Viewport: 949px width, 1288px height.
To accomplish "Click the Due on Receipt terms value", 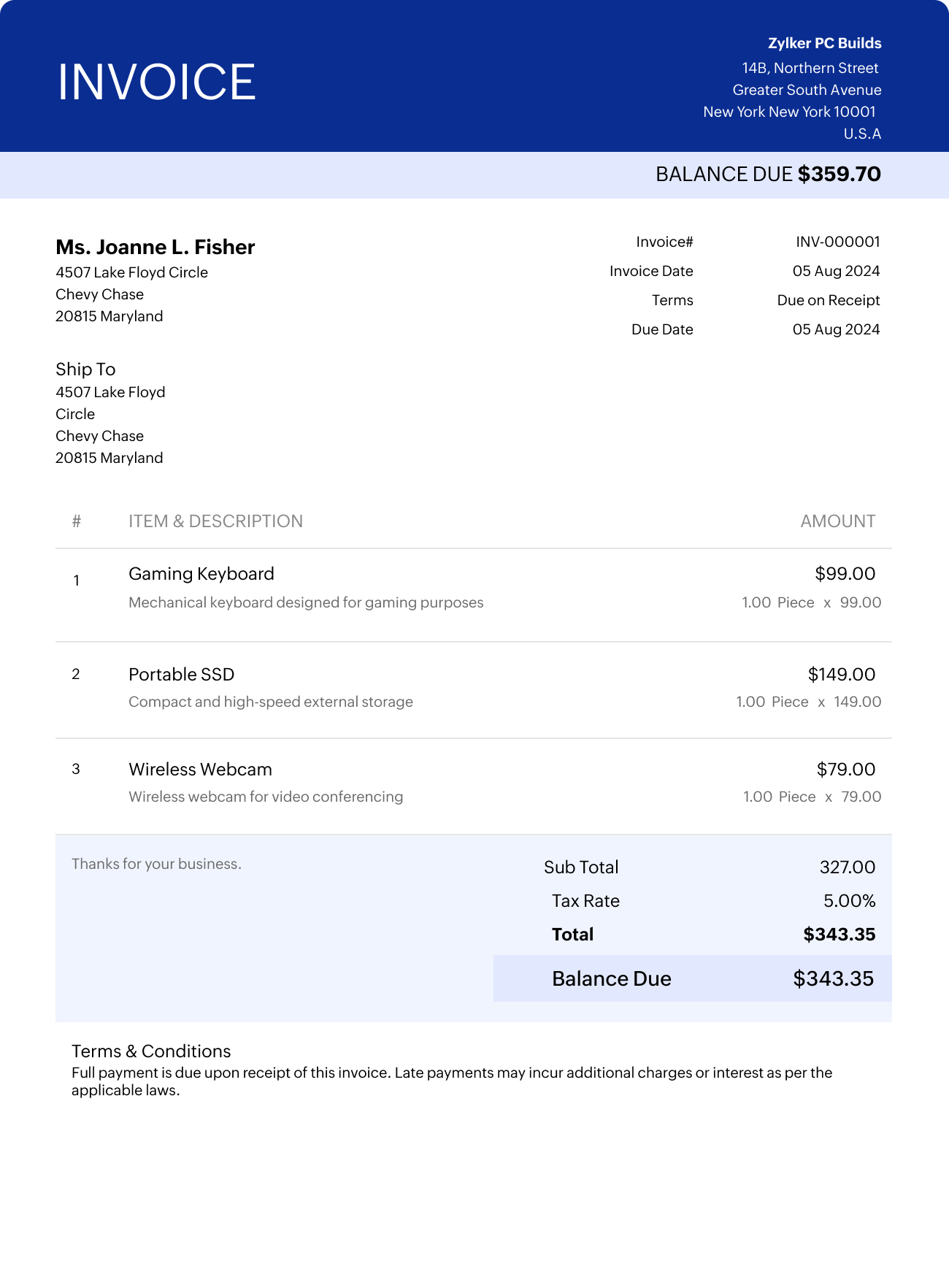I will 828,300.
